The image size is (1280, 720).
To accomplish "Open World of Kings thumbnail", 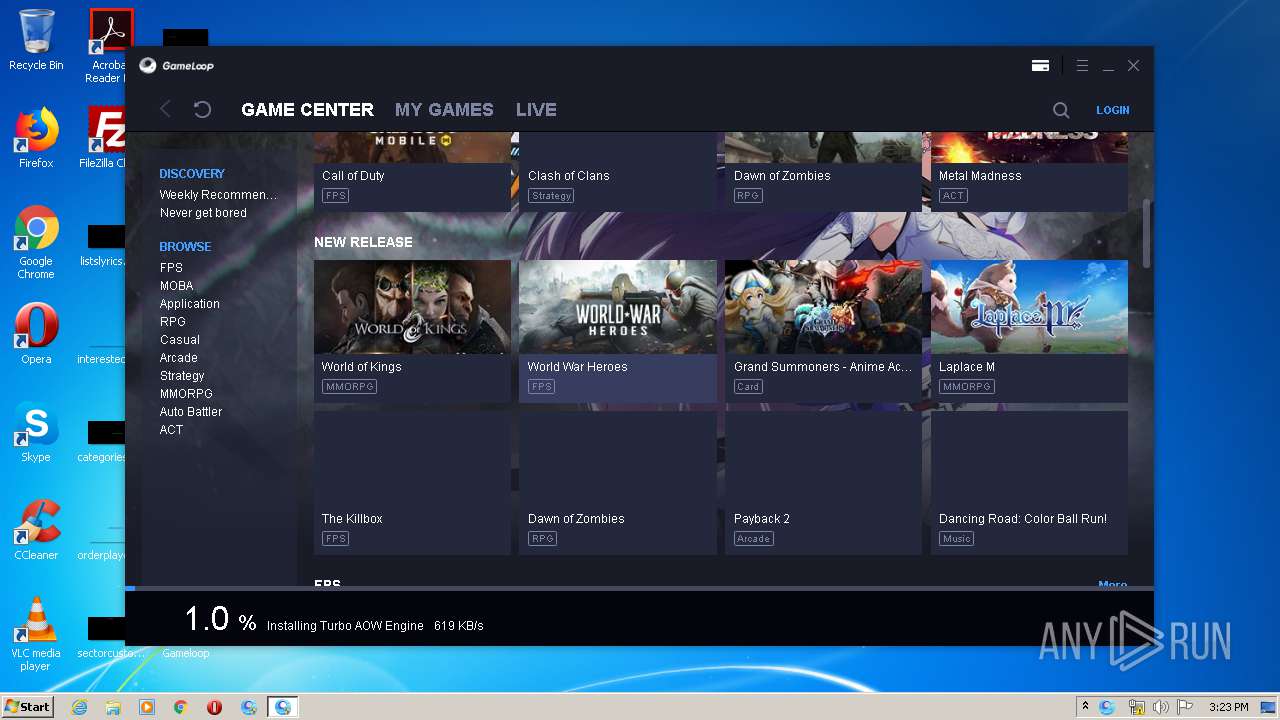I will click(x=412, y=307).
